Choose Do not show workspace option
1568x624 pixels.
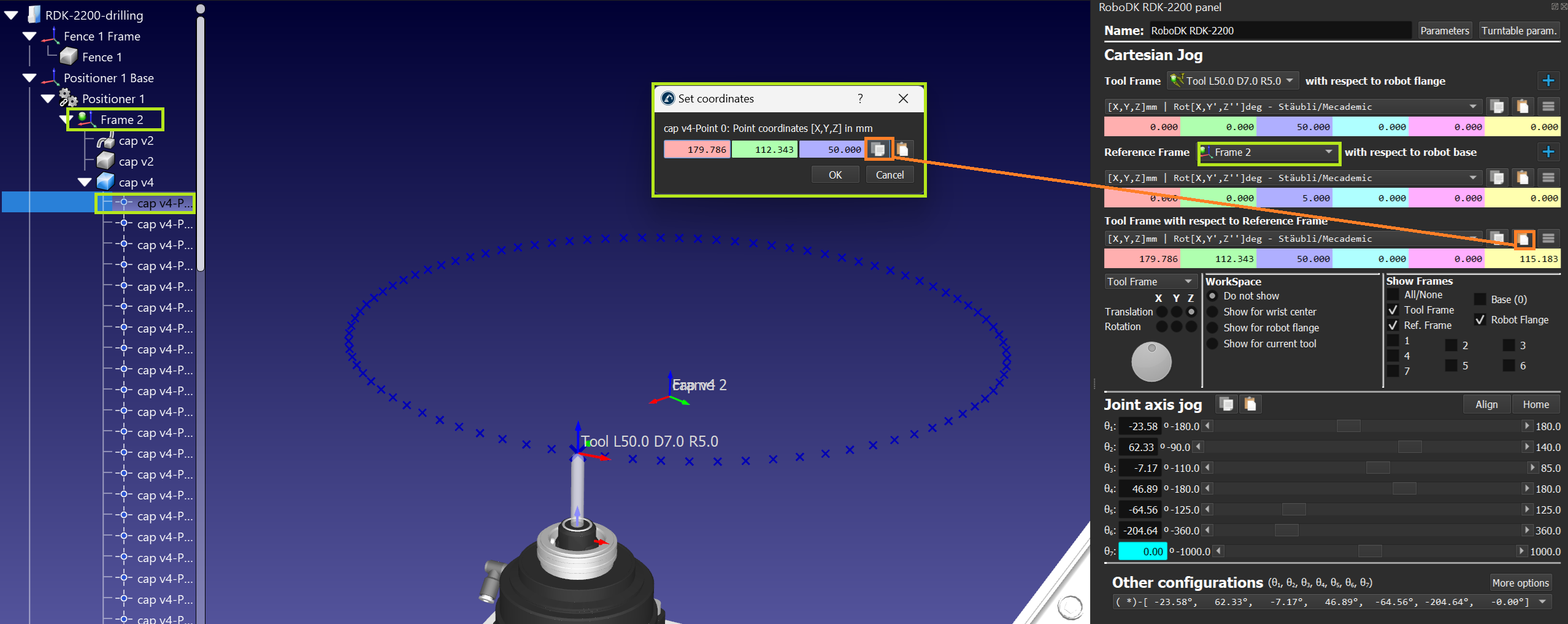(1213, 296)
